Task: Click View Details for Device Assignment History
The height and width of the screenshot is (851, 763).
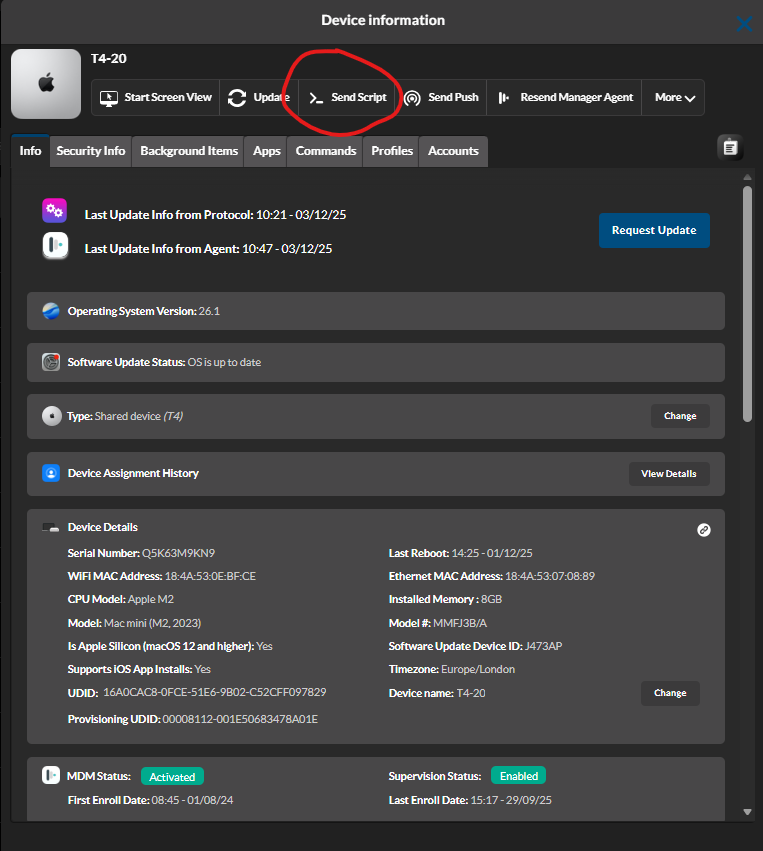Action: [669, 474]
